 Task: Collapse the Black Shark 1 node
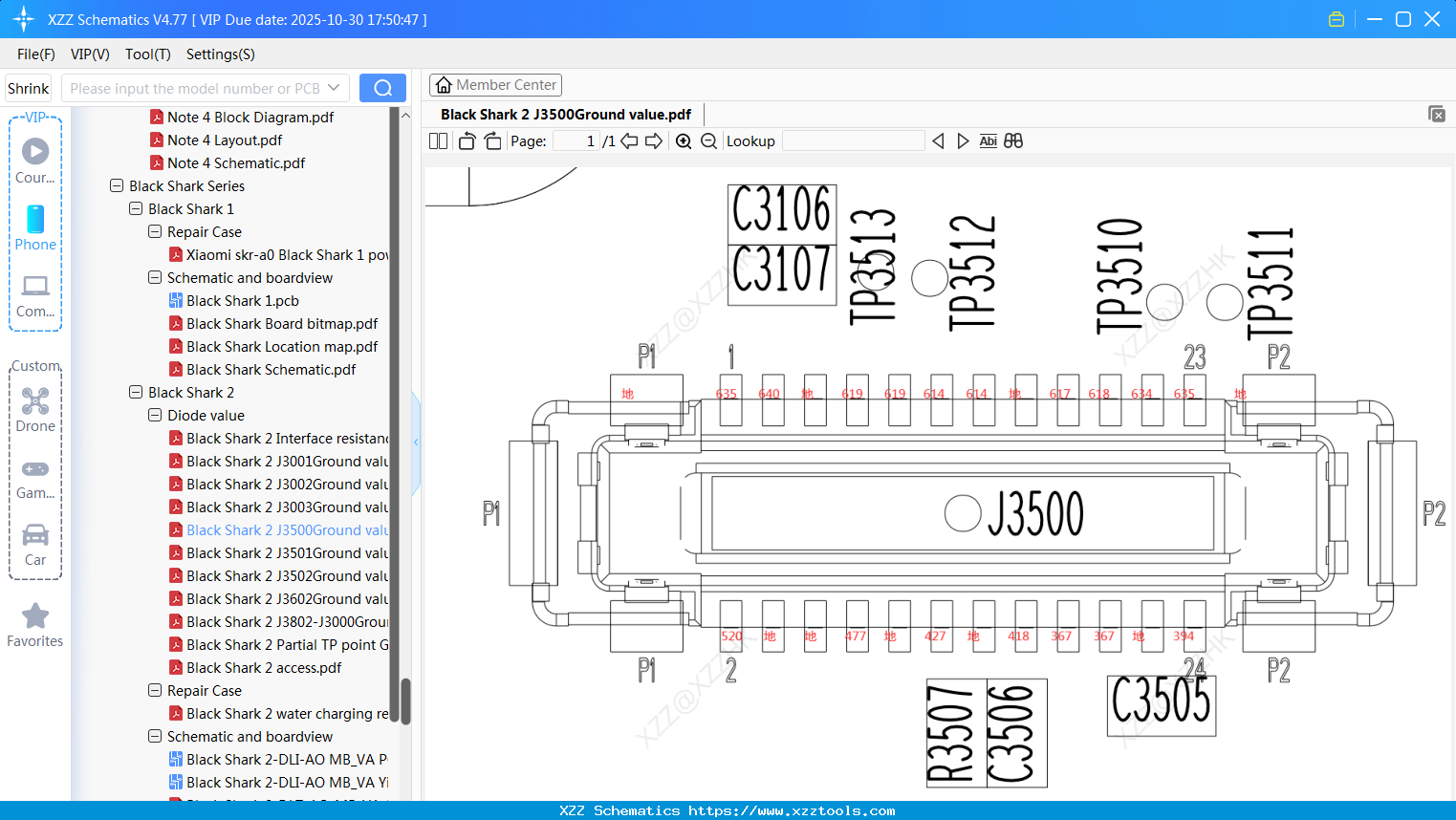tap(136, 209)
